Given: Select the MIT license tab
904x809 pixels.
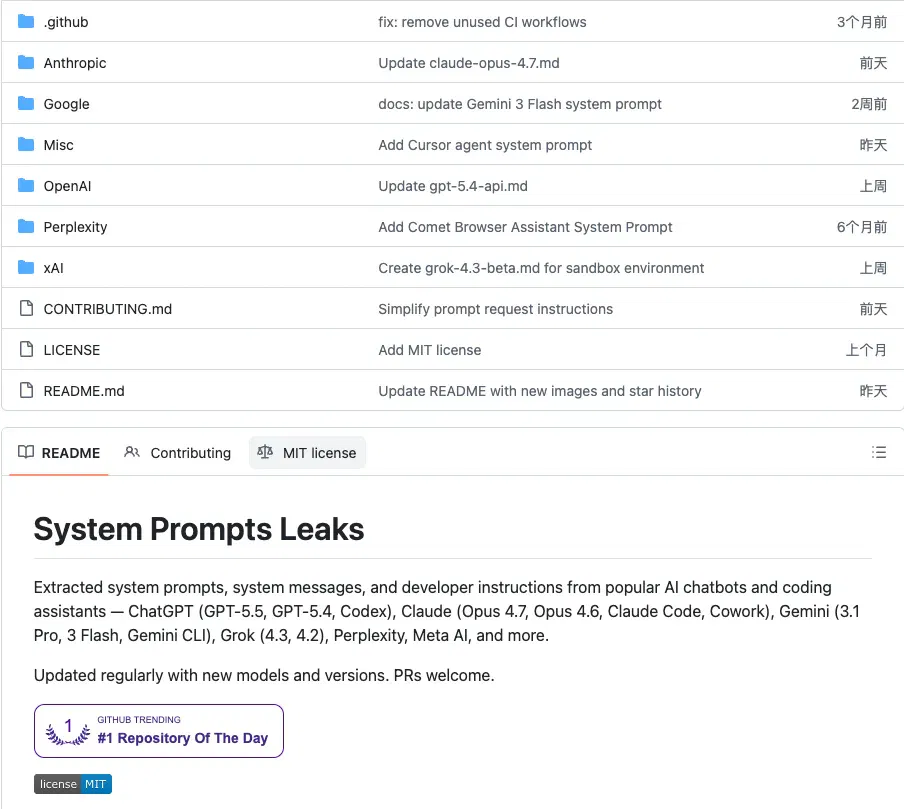Looking at the screenshot, I should click(x=307, y=453).
